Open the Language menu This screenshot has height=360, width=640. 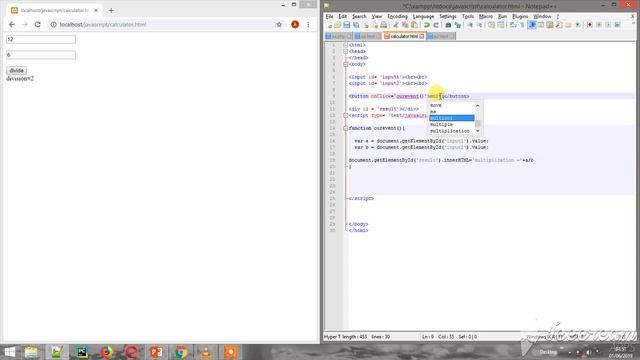click(x=424, y=16)
